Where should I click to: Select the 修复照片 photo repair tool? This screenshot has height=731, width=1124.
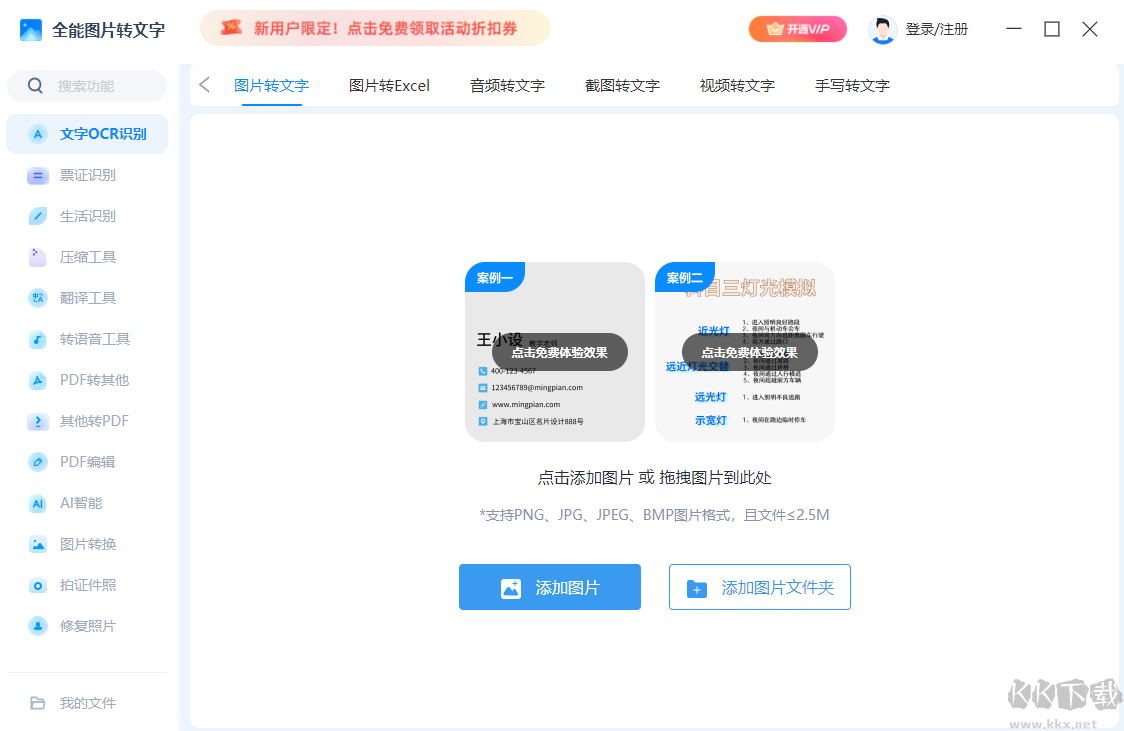click(87, 625)
